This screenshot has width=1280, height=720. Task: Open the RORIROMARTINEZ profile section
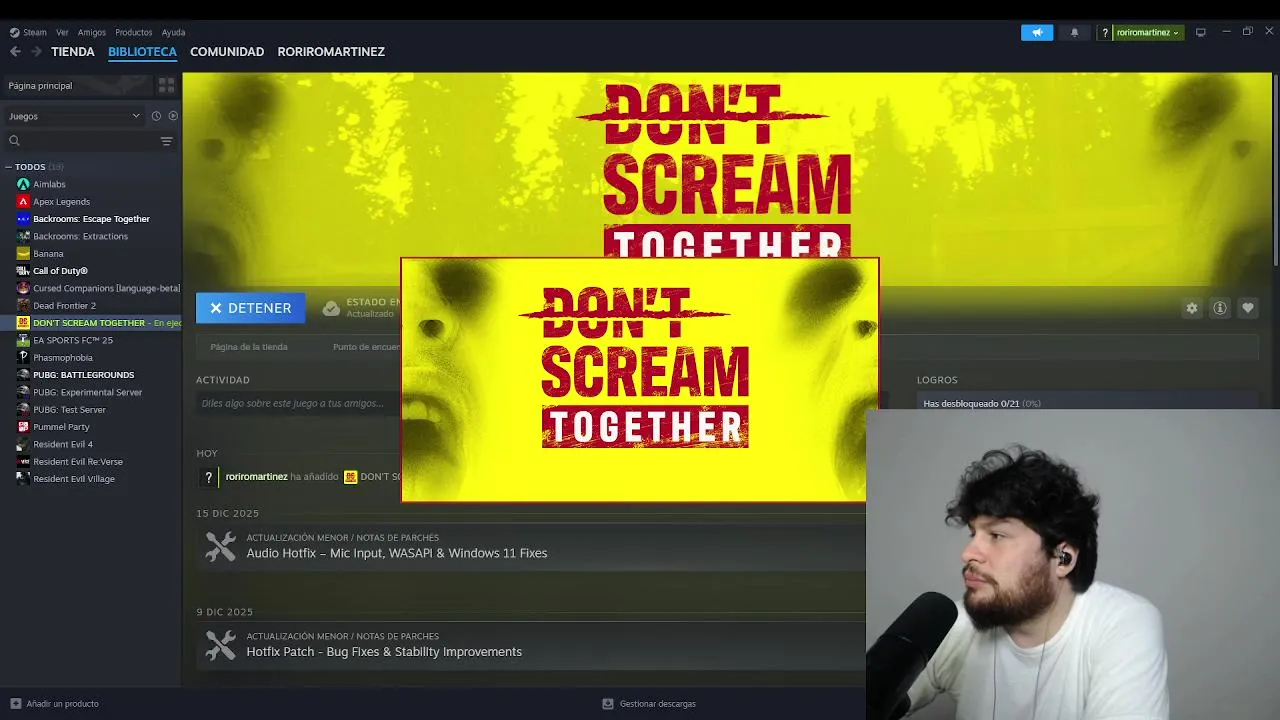331,51
